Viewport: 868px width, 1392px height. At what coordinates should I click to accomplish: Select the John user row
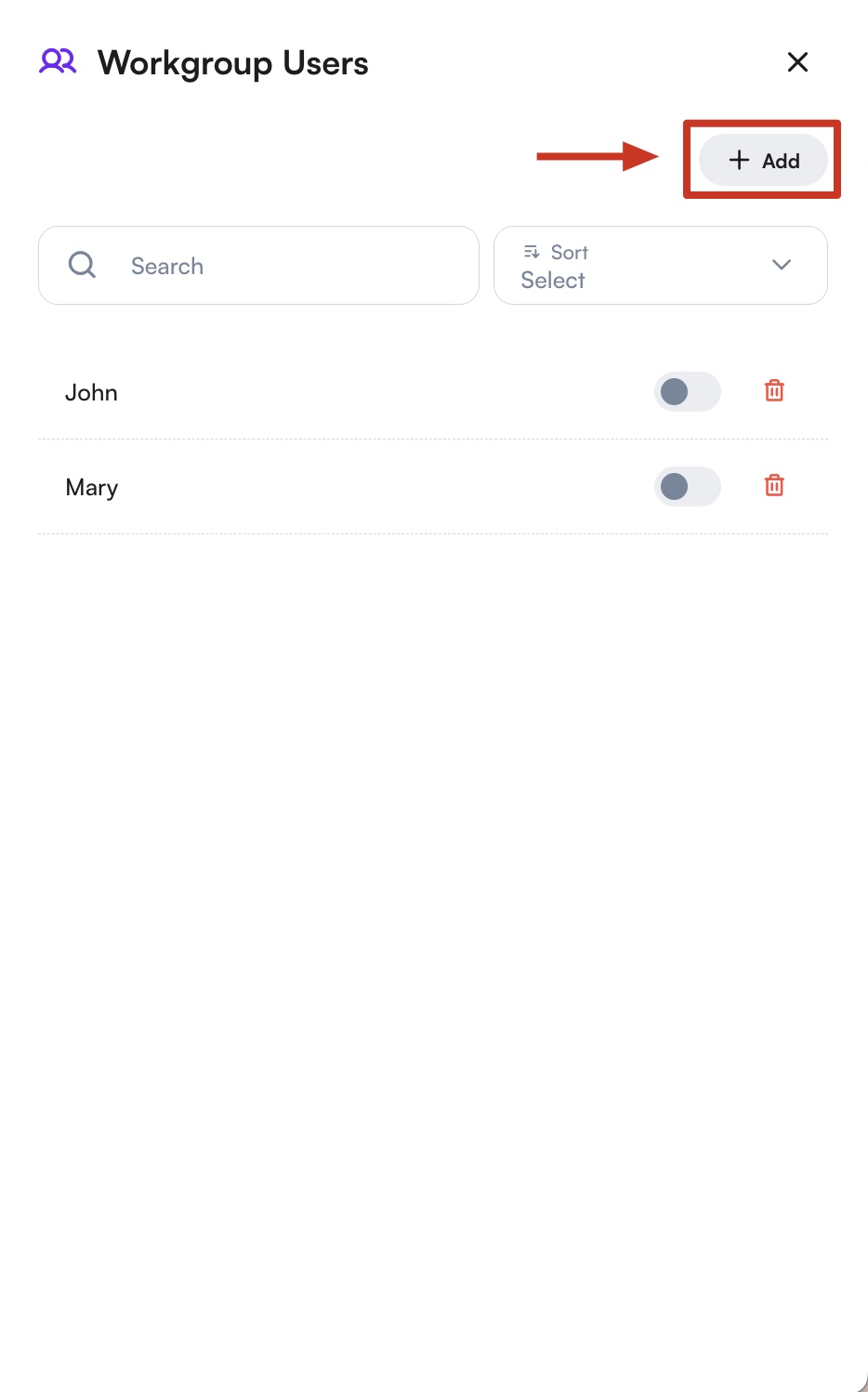click(x=353, y=392)
